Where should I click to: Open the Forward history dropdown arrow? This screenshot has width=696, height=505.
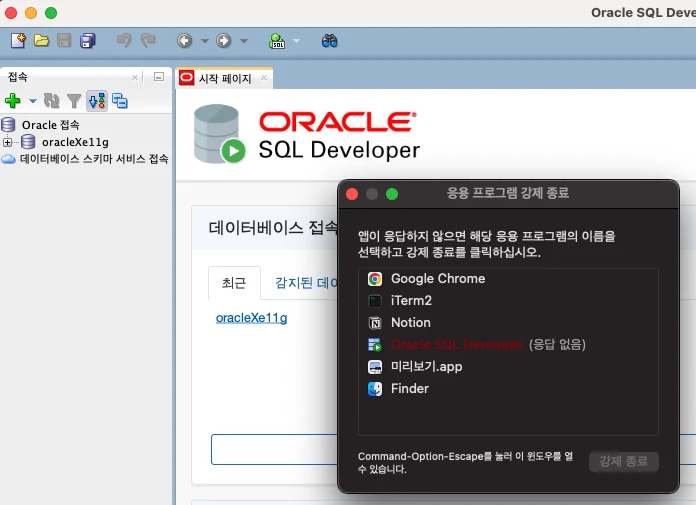244,41
